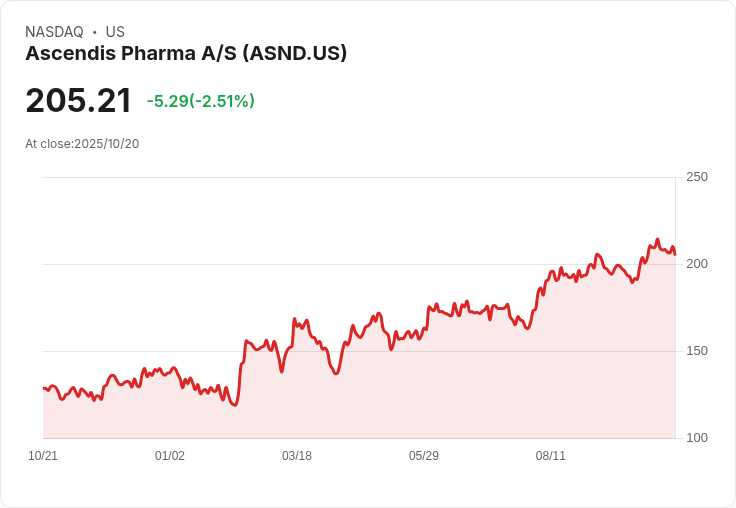Click the -5.29(-2.51%) price change
Image resolution: width=736 pixels, height=508 pixels.
tap(200, 101)
